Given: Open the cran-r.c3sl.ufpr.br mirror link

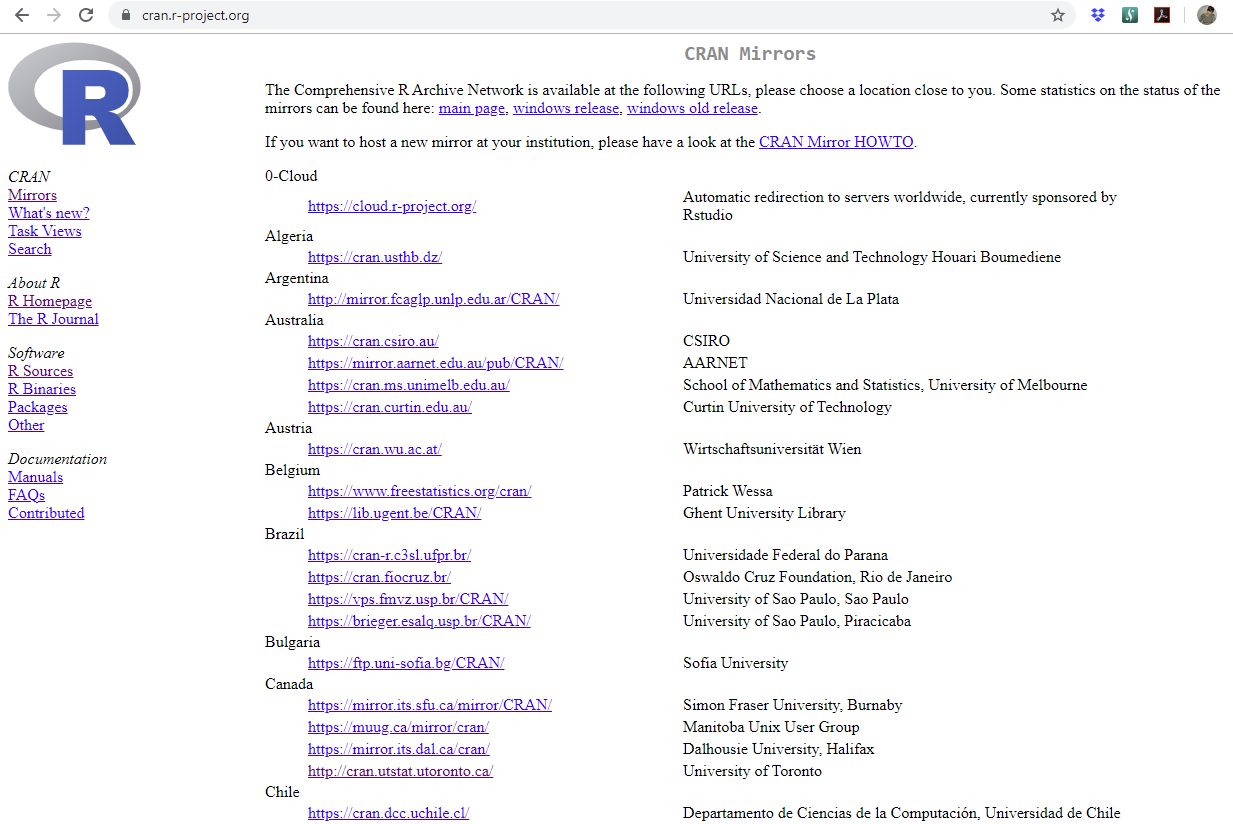Looking at the screenshot, I should (389, 555).
